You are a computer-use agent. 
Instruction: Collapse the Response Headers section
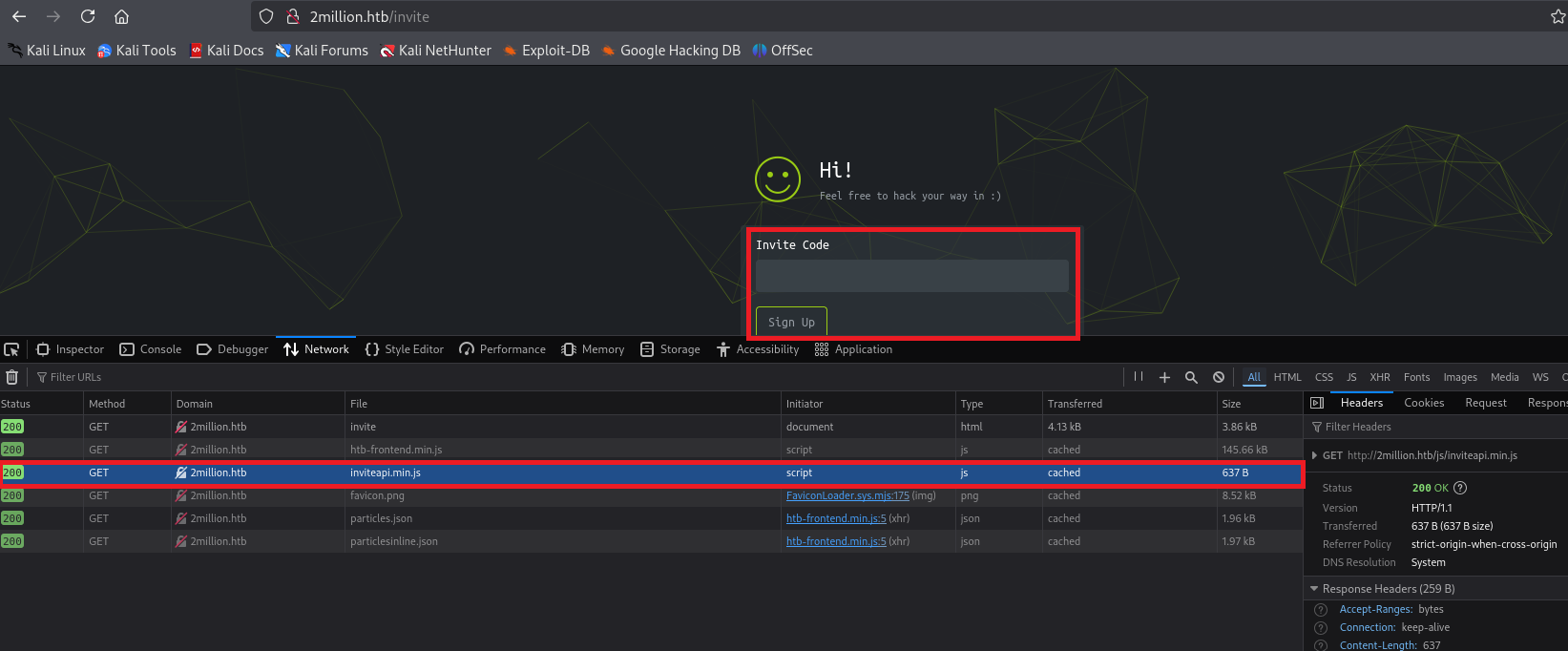coord(1315,589)
